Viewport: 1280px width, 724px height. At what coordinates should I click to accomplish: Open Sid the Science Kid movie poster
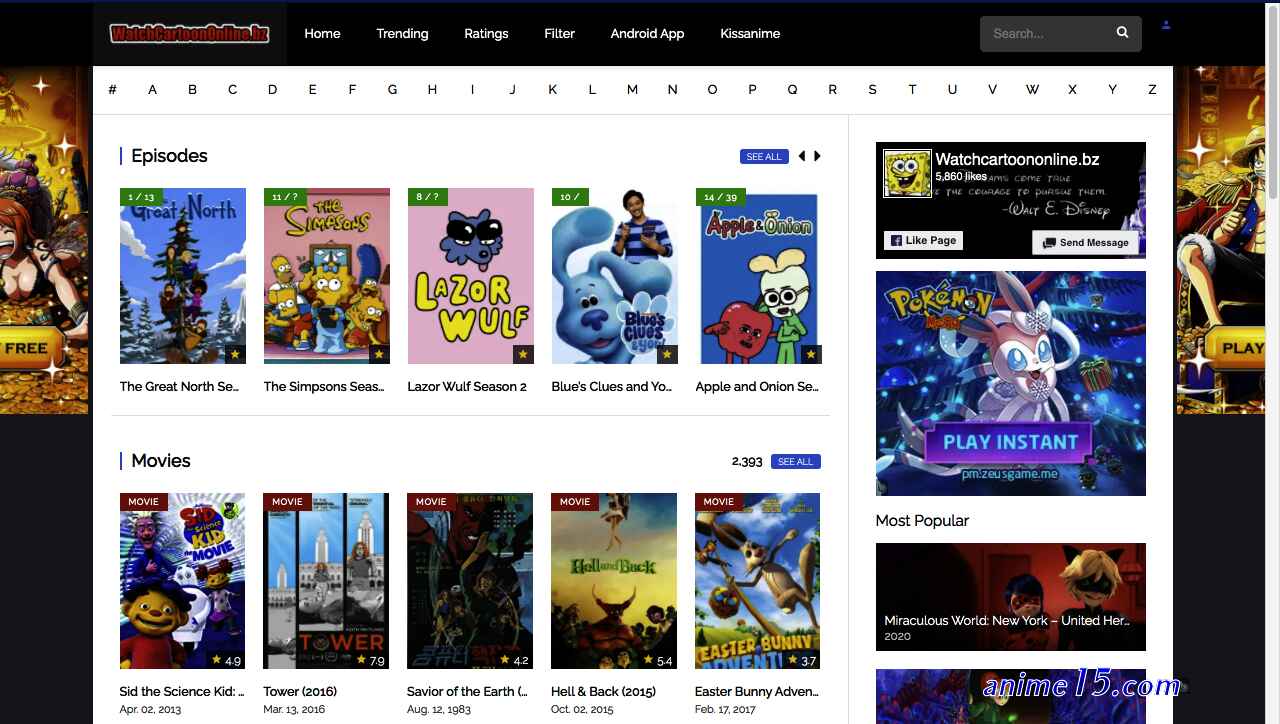(183, 581)
